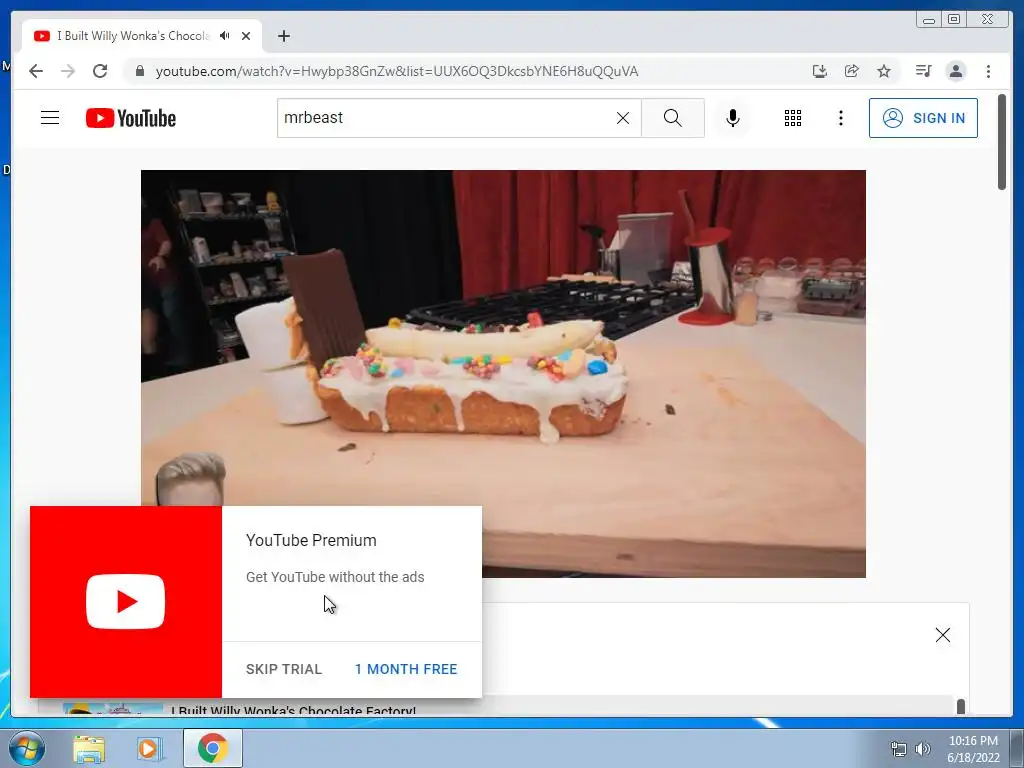Open Chrome three-dot customize menu

pyautogui.click(x=988, y=71)
